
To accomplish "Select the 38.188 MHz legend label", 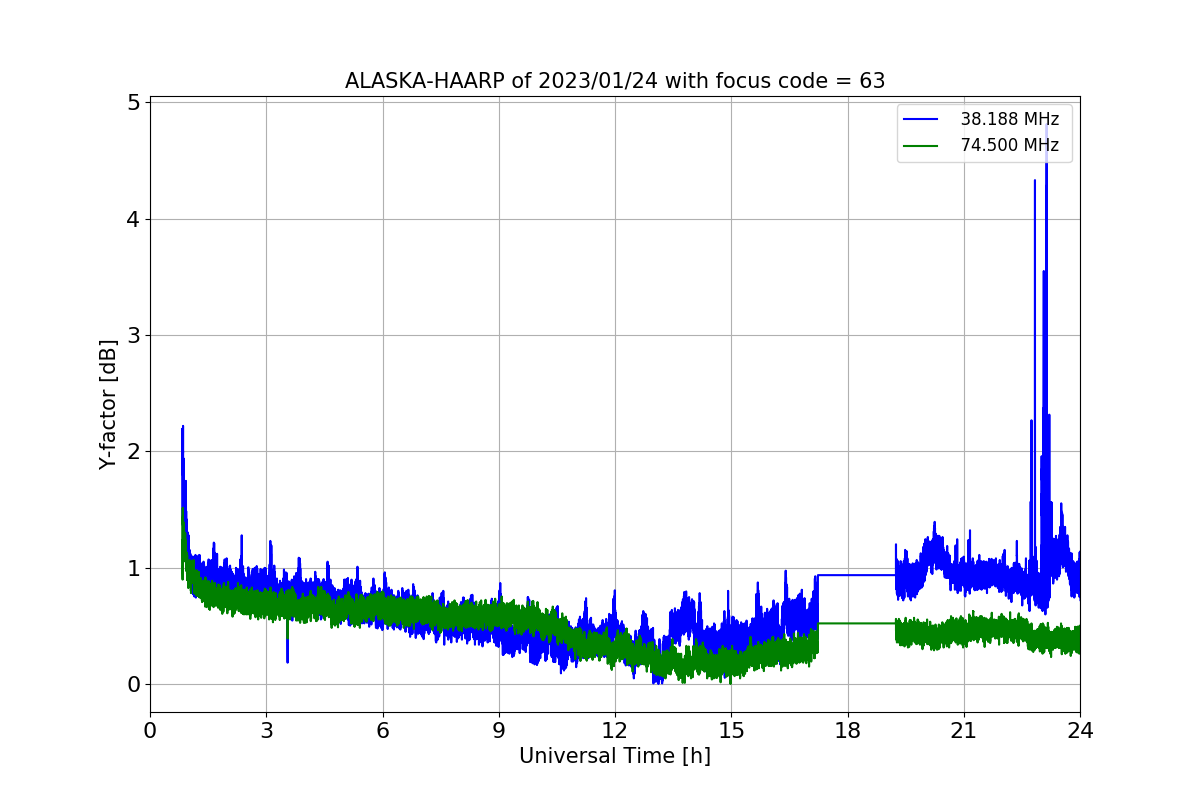I will (1010, 119).
